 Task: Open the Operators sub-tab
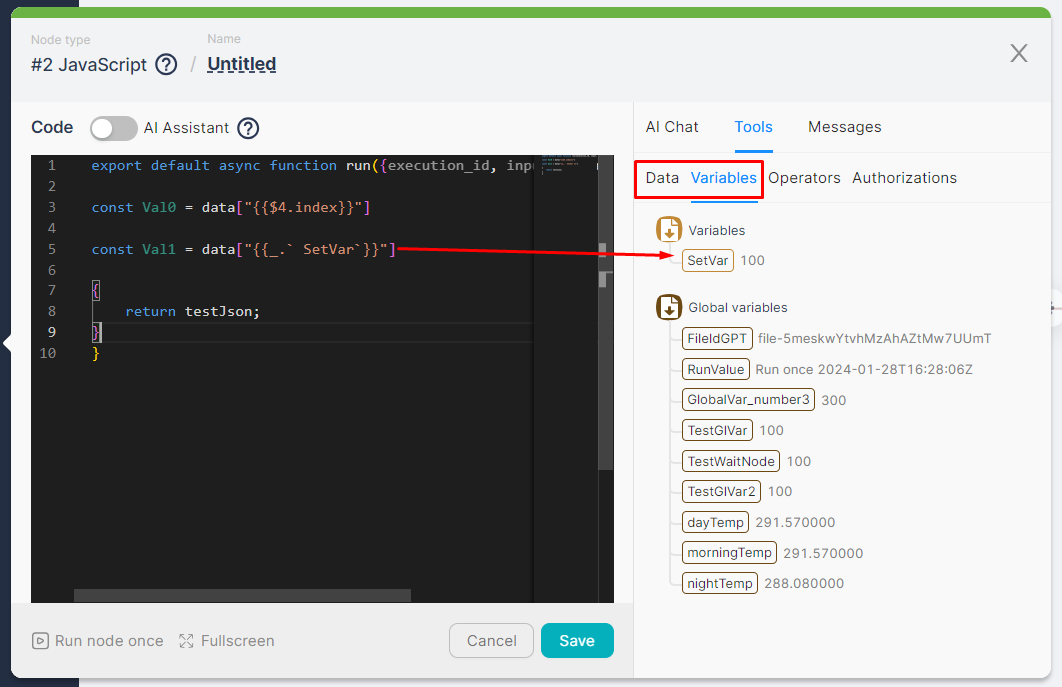point(804,178)
